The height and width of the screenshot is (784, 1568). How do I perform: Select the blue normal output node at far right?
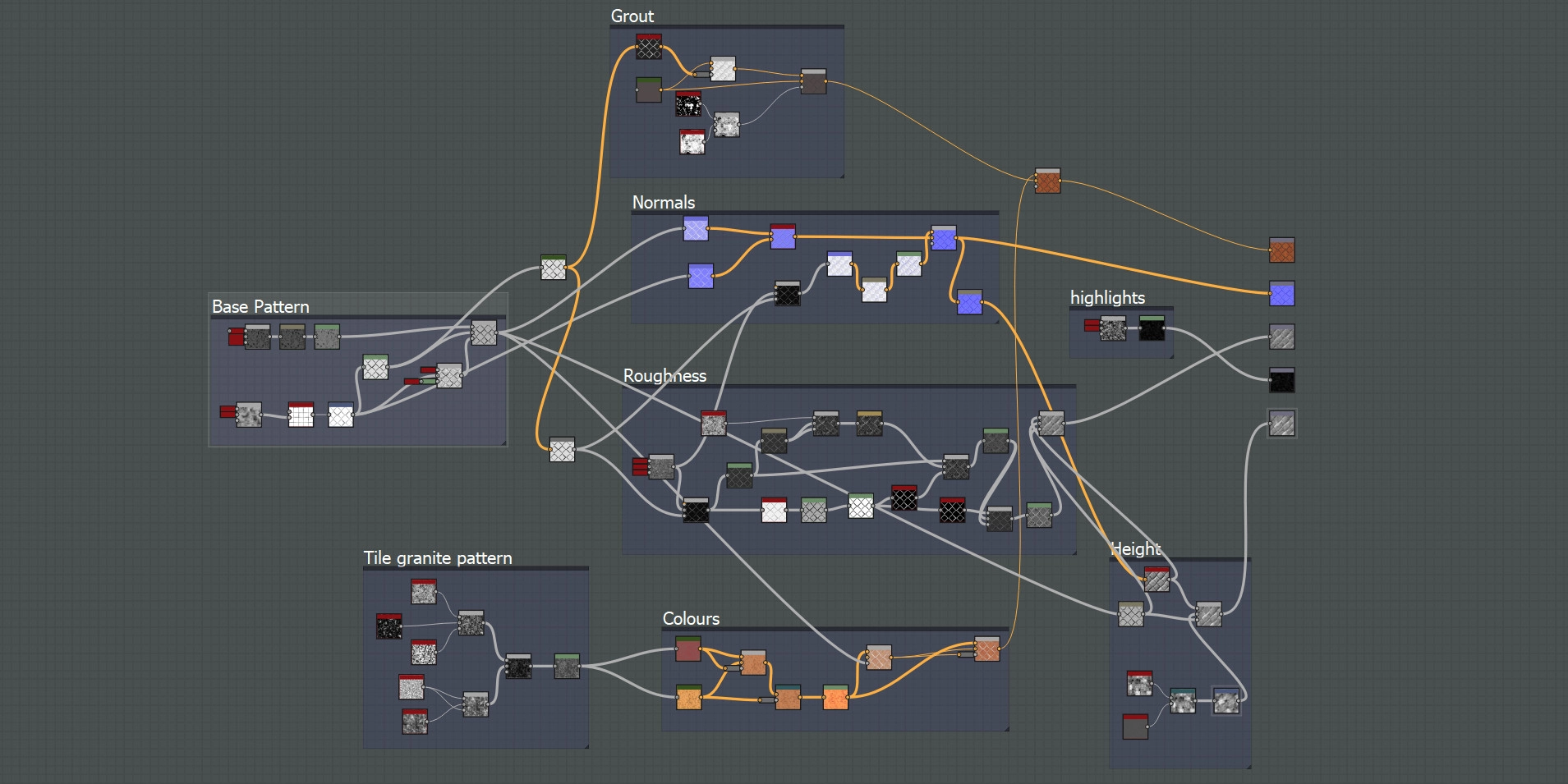[1281, 293]
